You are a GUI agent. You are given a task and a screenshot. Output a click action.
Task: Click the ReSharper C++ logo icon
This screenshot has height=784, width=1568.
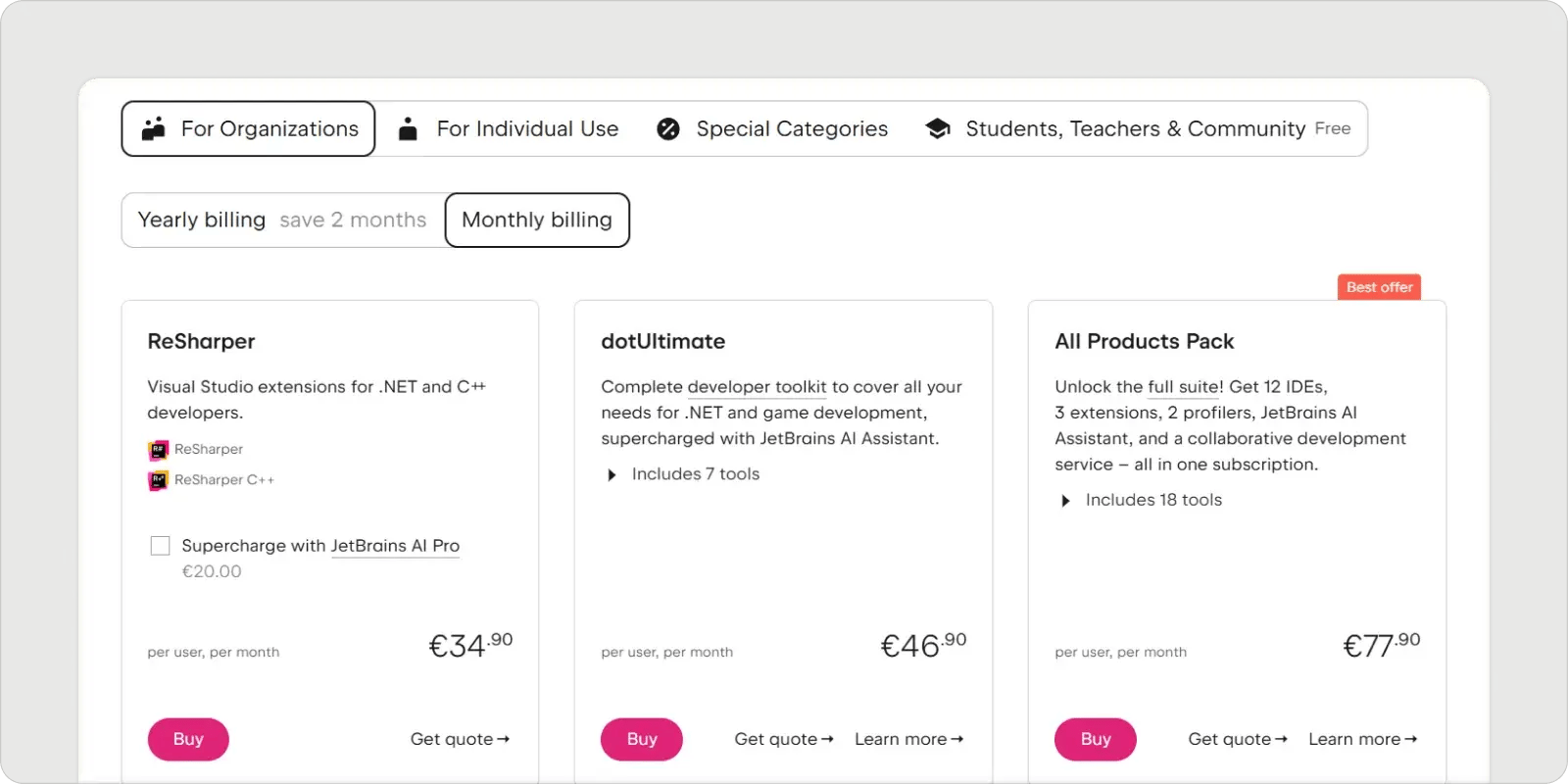tap(158, 480)
